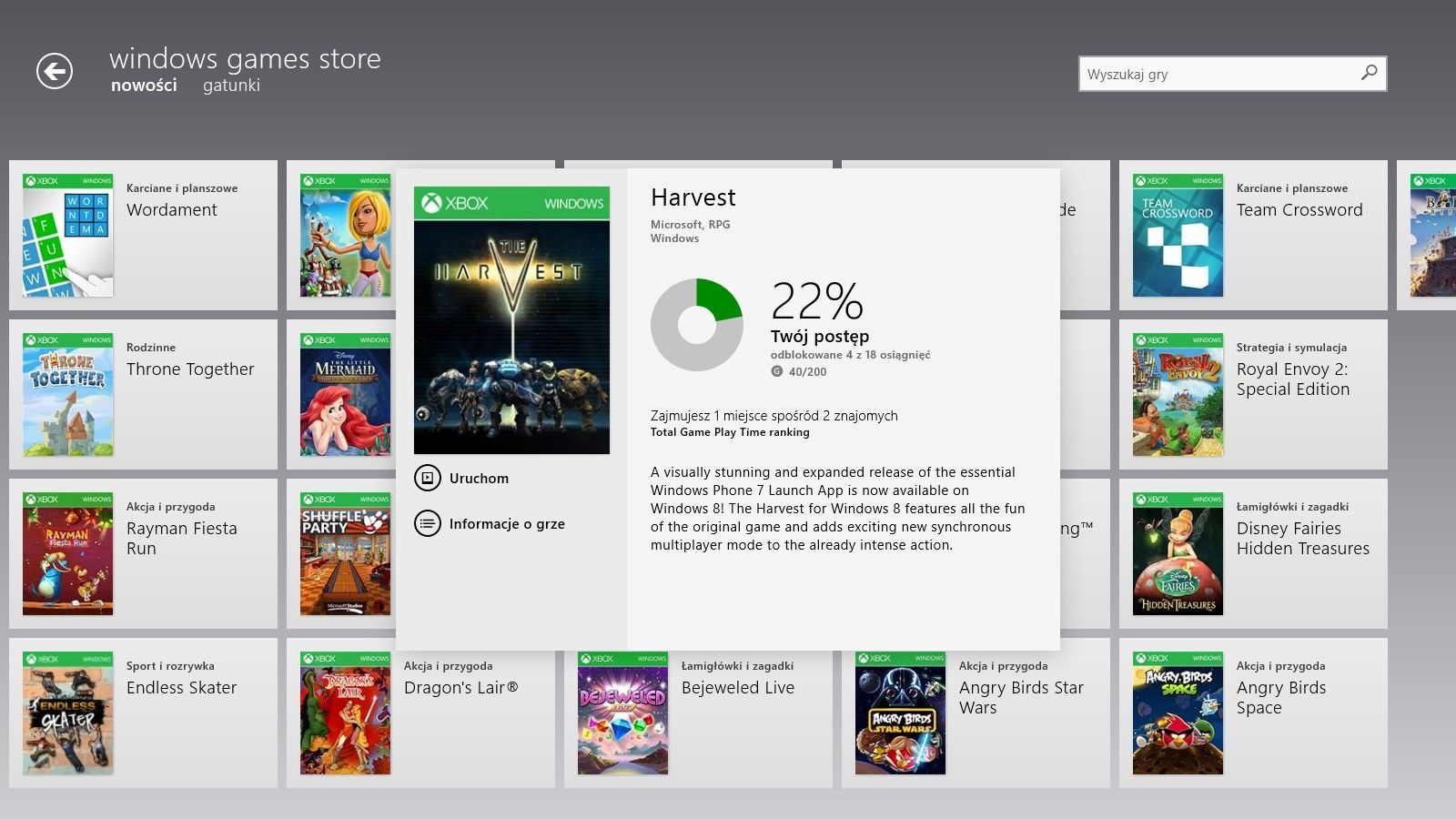The width and height of the screenshot is (1456, 819).
Task: Switch to the gatunki tab
Action: [231, 86]
